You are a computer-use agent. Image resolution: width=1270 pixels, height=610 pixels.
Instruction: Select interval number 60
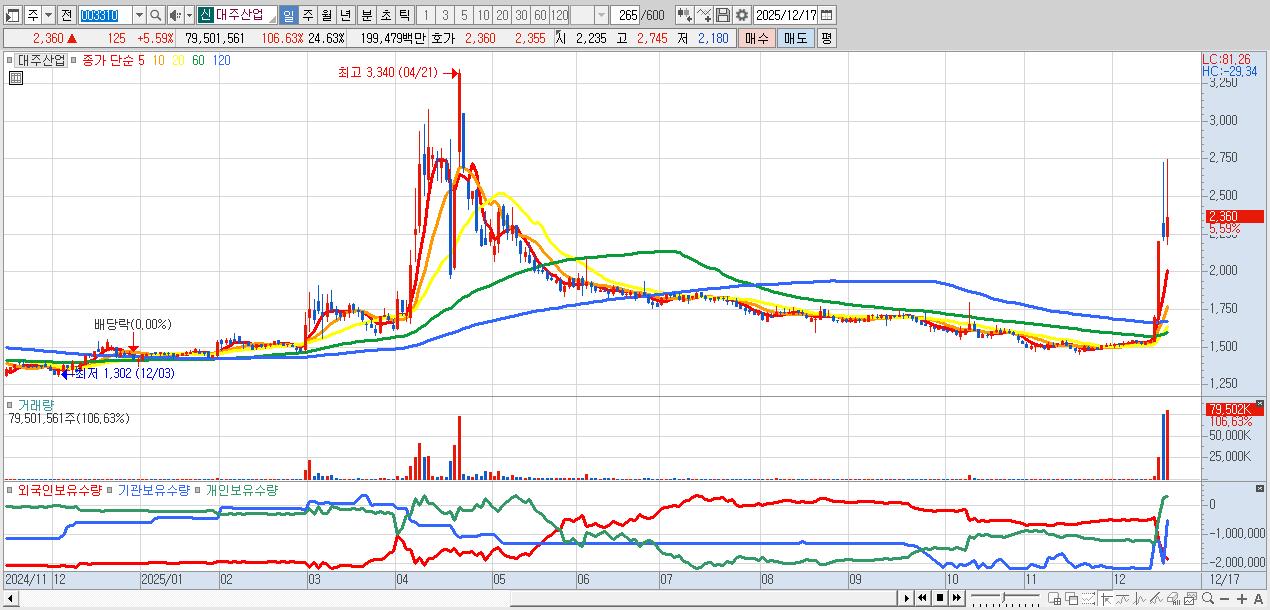540,15
